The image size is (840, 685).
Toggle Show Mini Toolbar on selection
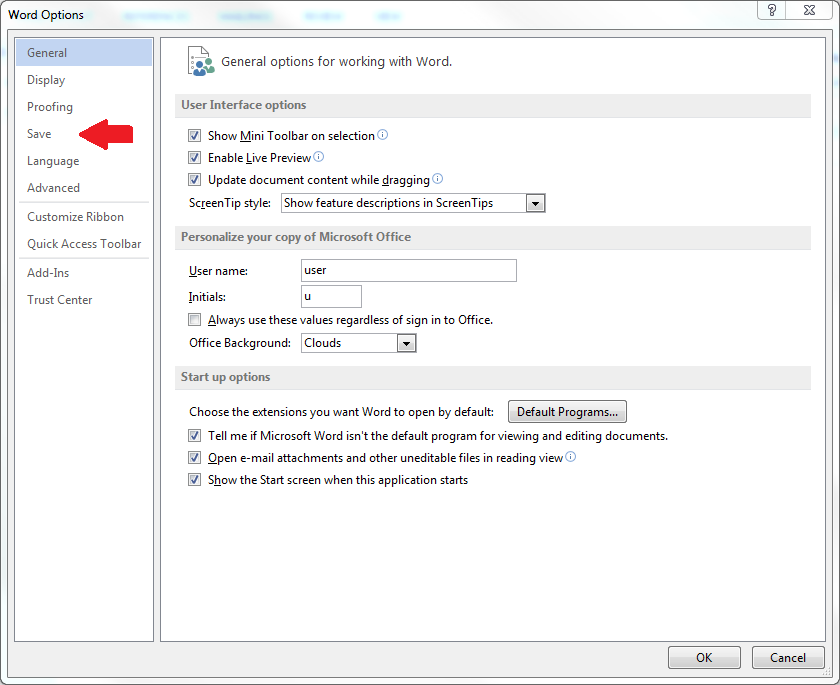click(x=194, y=136)
